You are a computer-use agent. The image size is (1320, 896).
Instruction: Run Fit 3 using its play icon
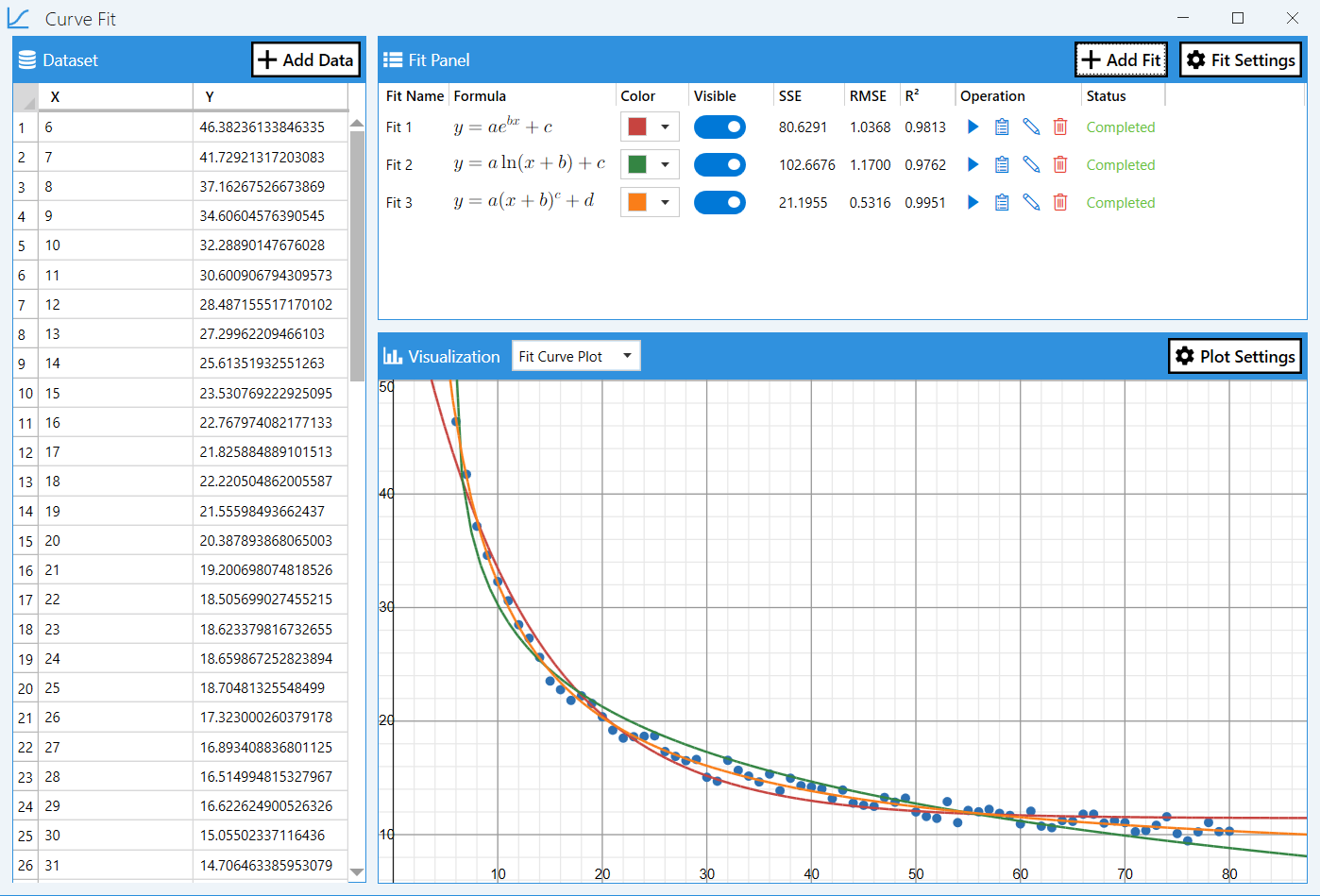coord(973,201)
